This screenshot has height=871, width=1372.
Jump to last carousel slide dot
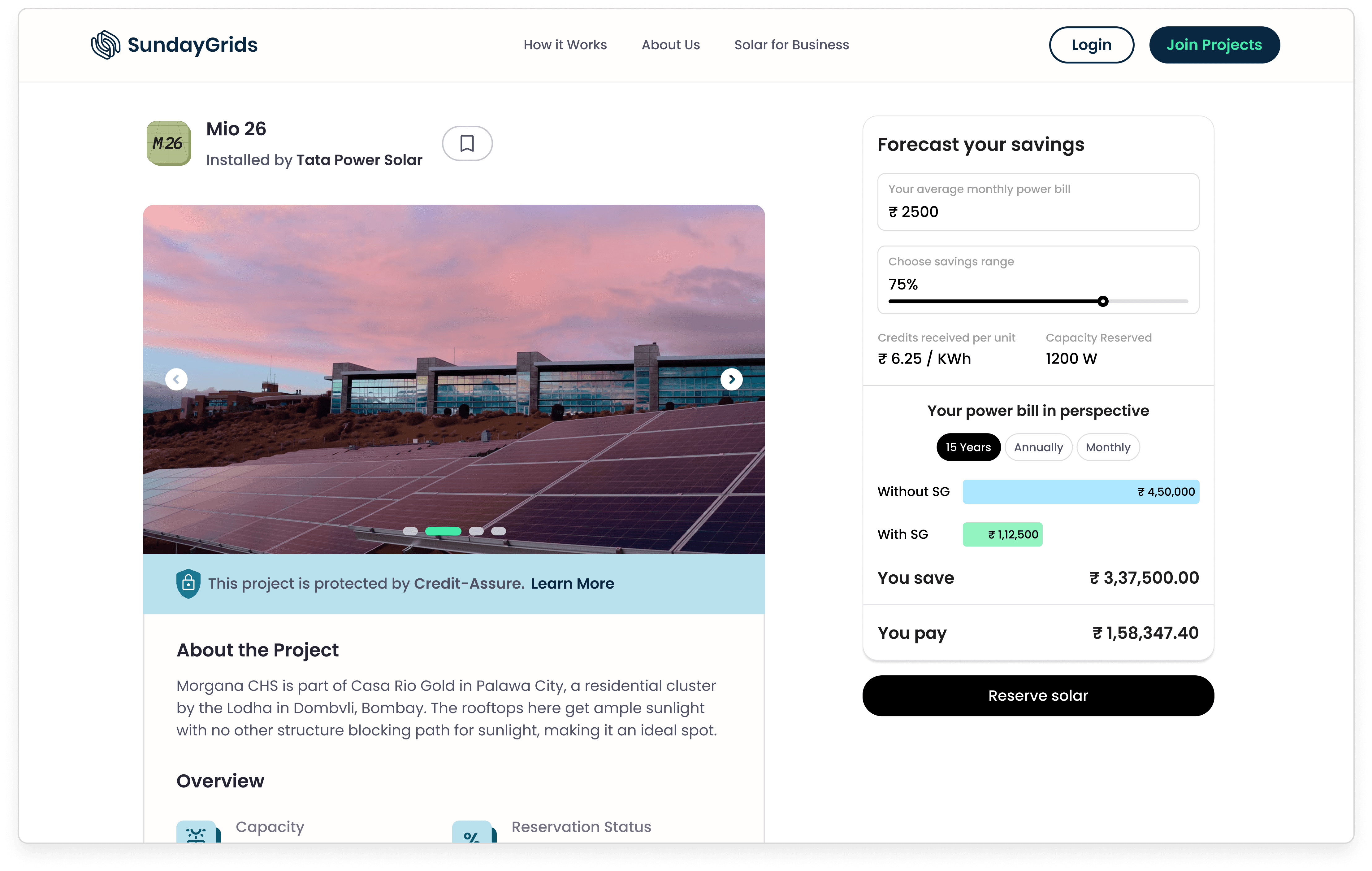(499, 531)
